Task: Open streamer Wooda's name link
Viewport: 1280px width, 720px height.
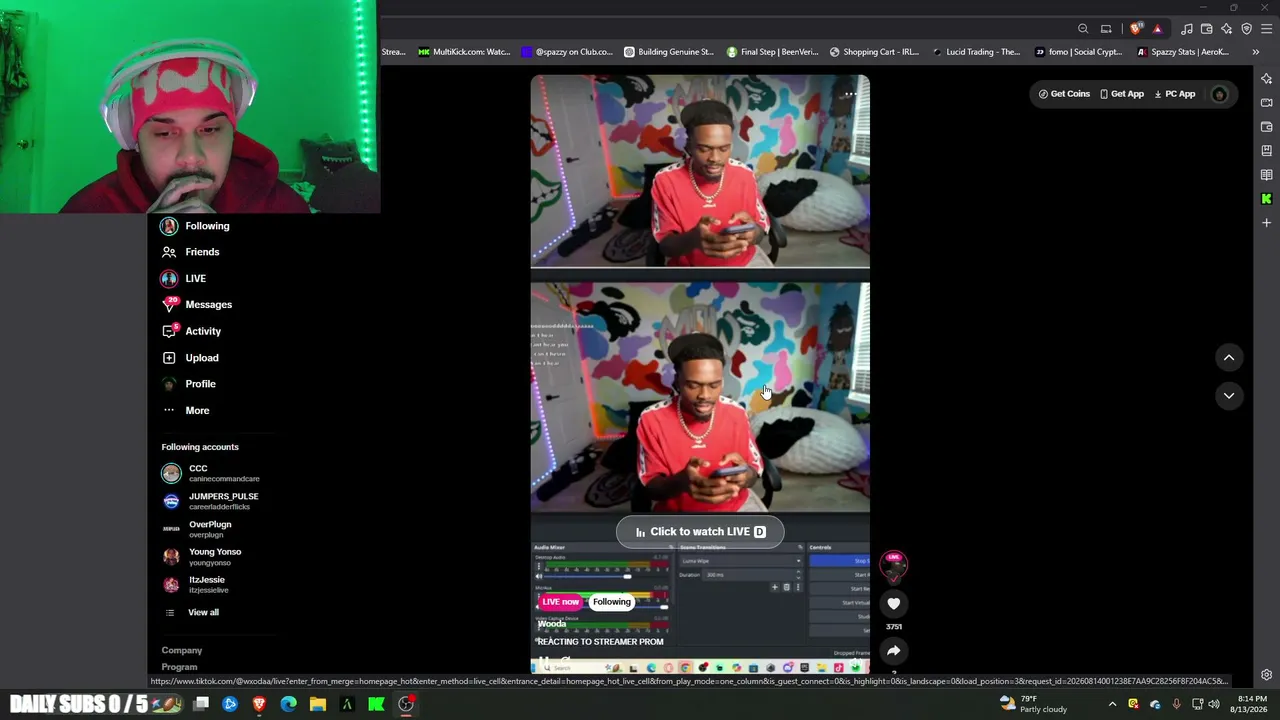Action: coord(552,624)
